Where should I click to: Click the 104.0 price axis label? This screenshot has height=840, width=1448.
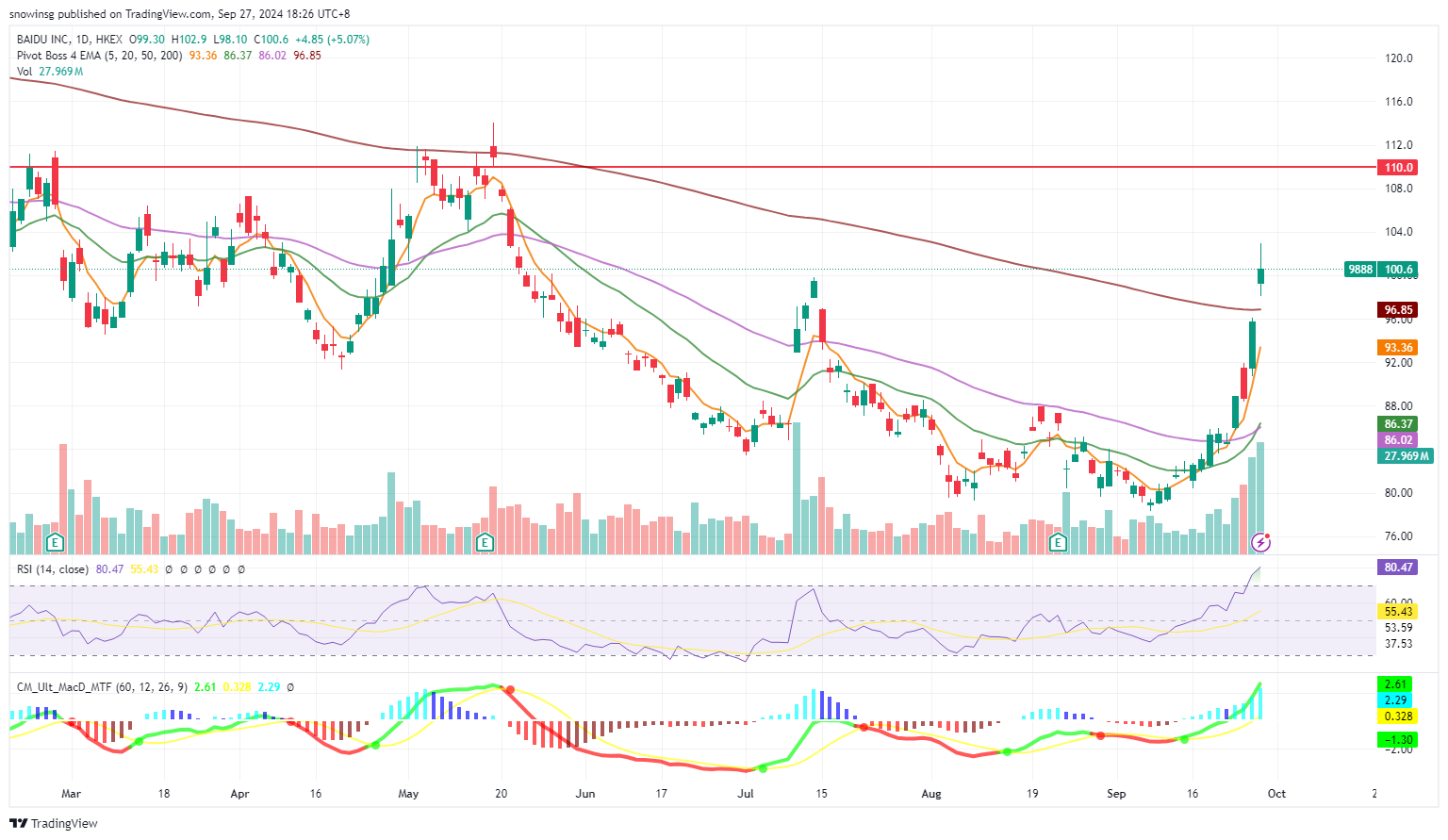(x=1398, y=232)
